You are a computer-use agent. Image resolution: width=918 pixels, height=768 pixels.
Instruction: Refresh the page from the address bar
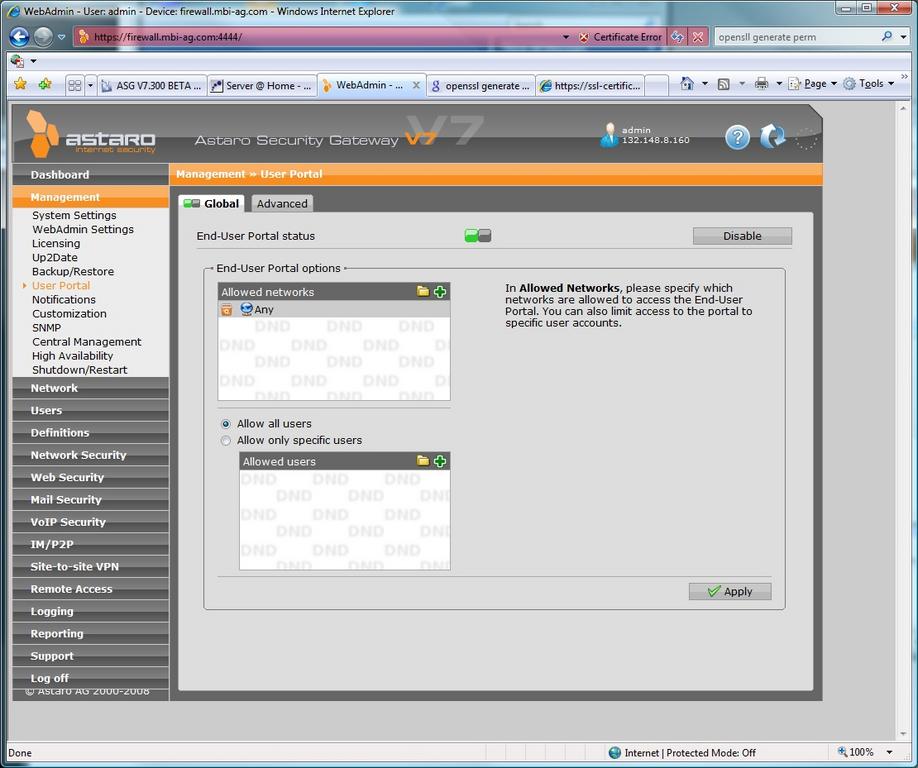(677, 37)
